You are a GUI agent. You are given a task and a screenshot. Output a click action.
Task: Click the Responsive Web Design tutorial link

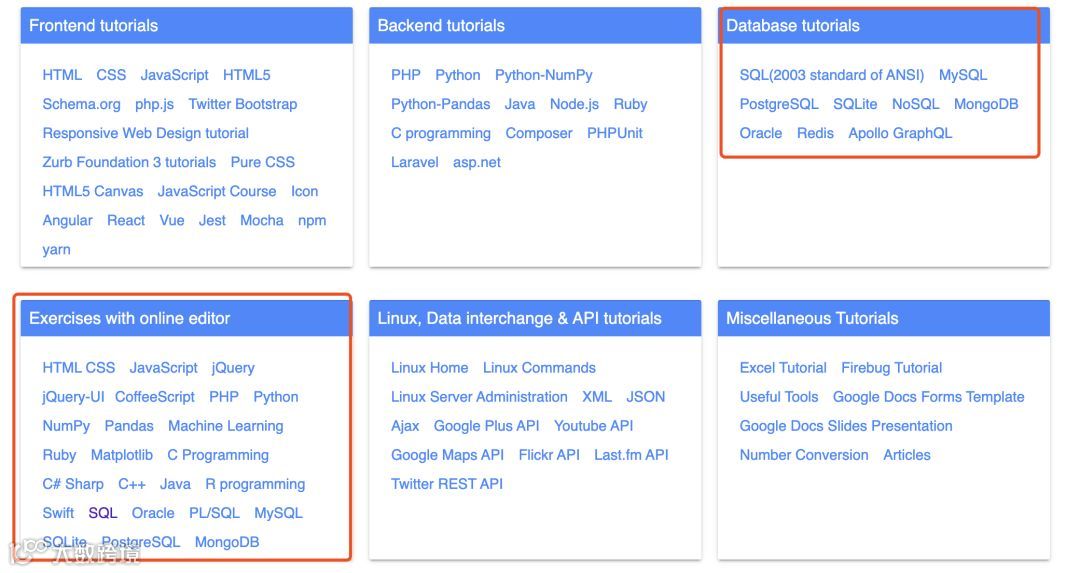(145, 133)
